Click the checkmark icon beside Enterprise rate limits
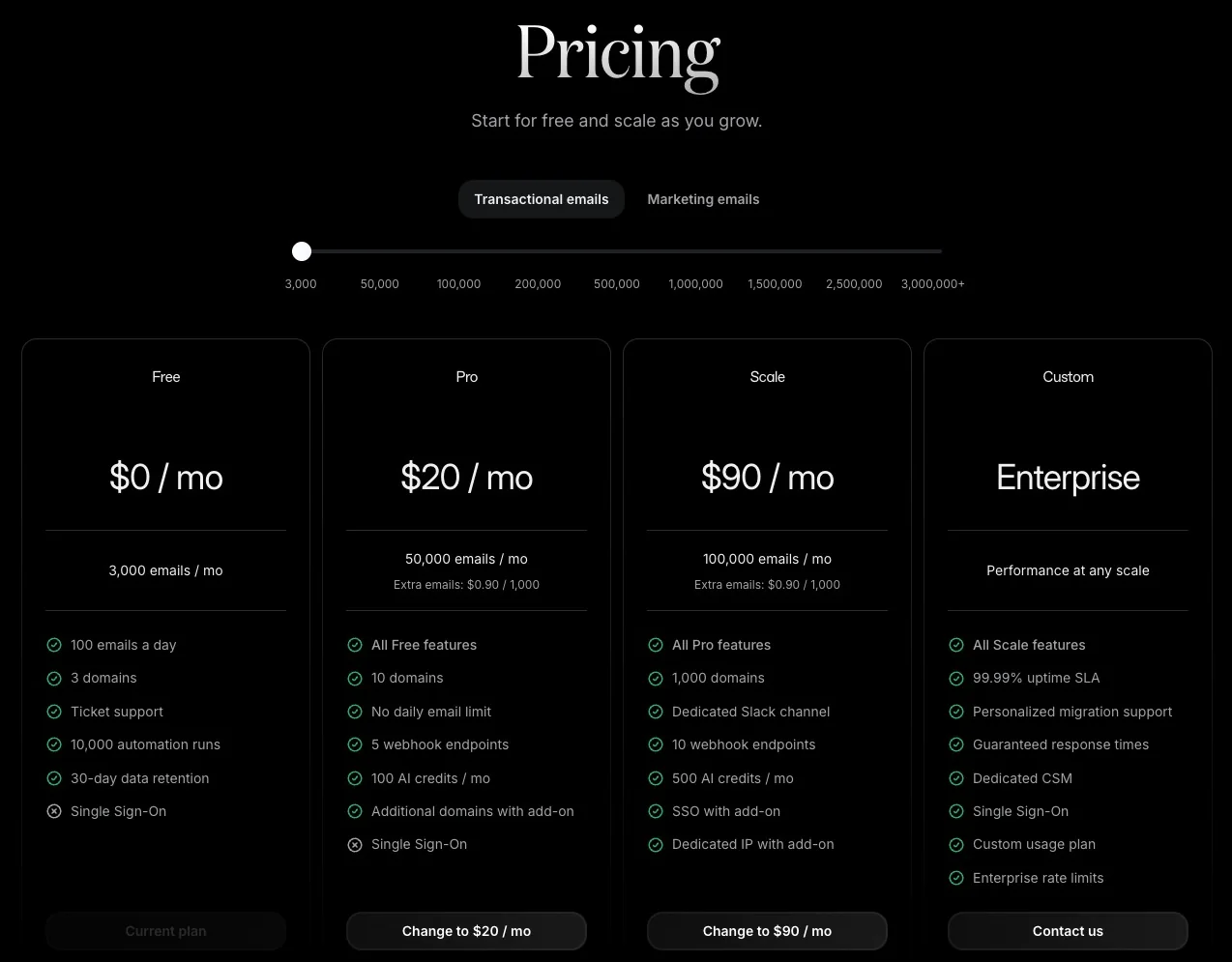1232x962 pixels. [x=956, y=878]
